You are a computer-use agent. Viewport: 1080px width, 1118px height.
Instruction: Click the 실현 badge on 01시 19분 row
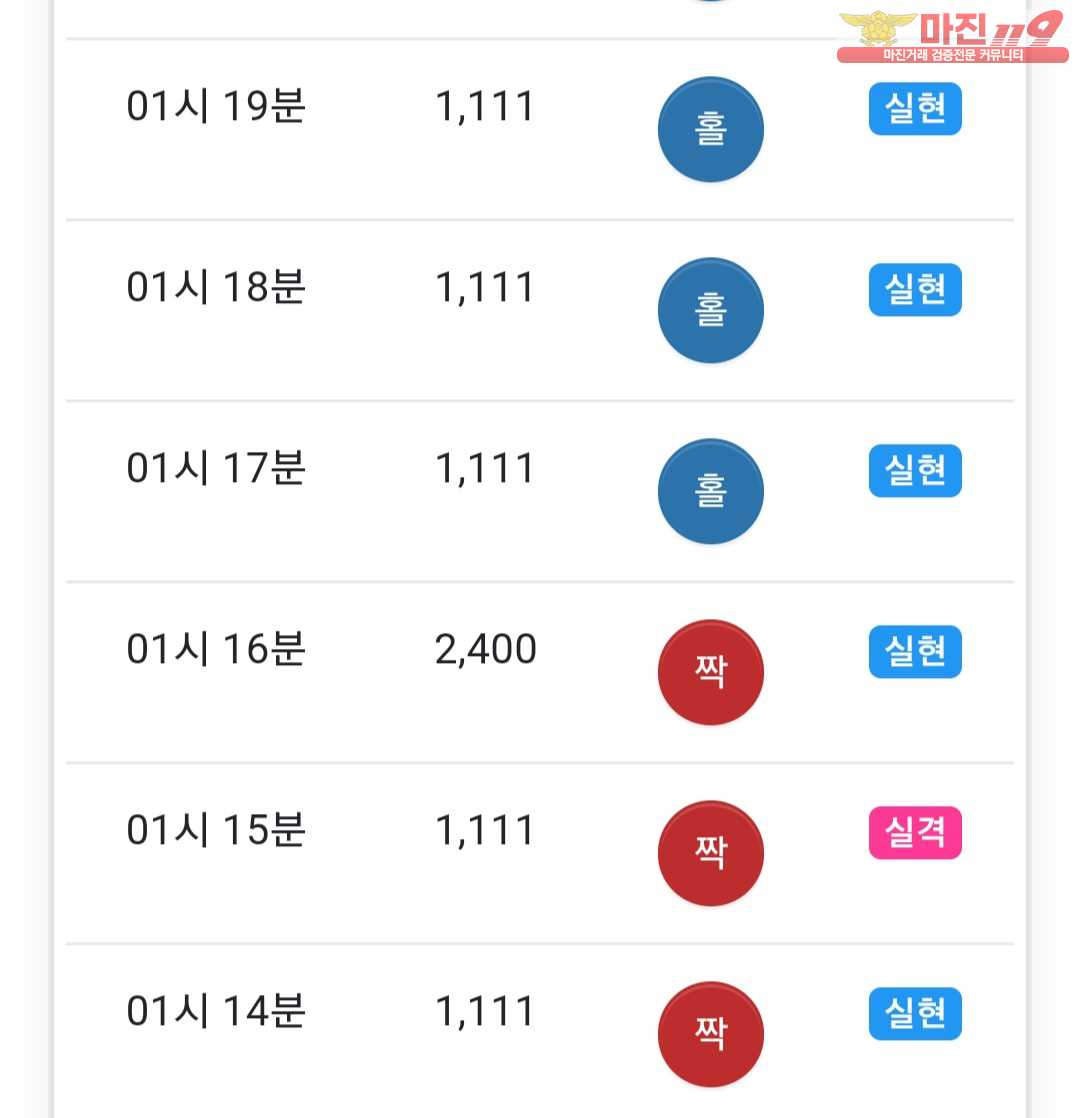pos(915,109)
